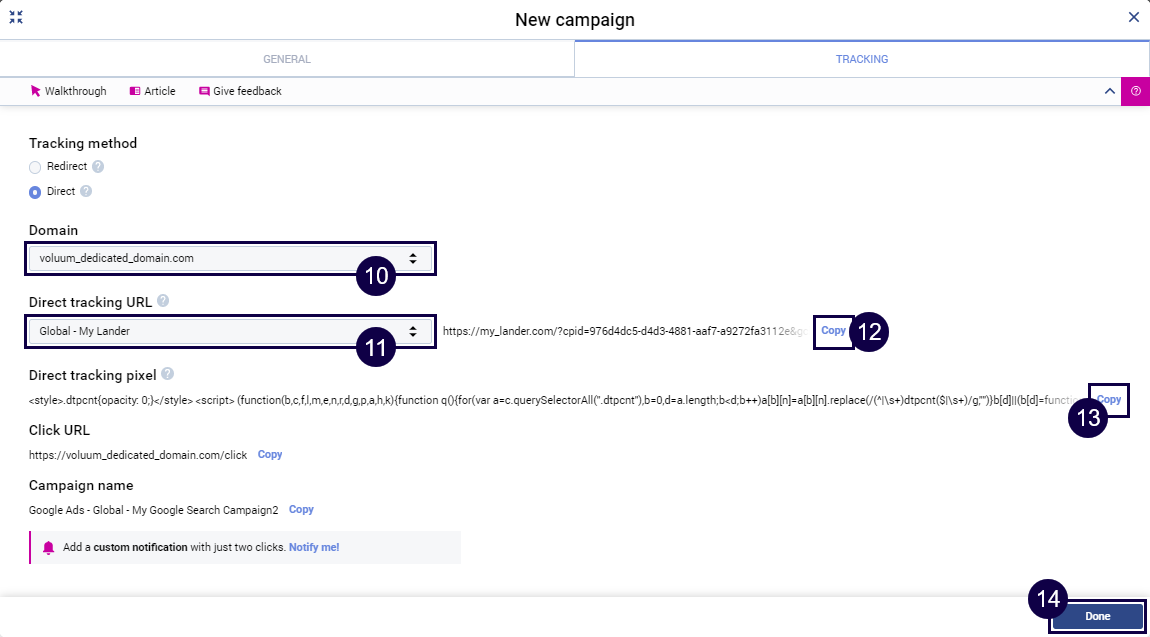This screenshot has width=1150, height=637.
Task: Click help icon next to Redirect option
Action: (98, 167)
